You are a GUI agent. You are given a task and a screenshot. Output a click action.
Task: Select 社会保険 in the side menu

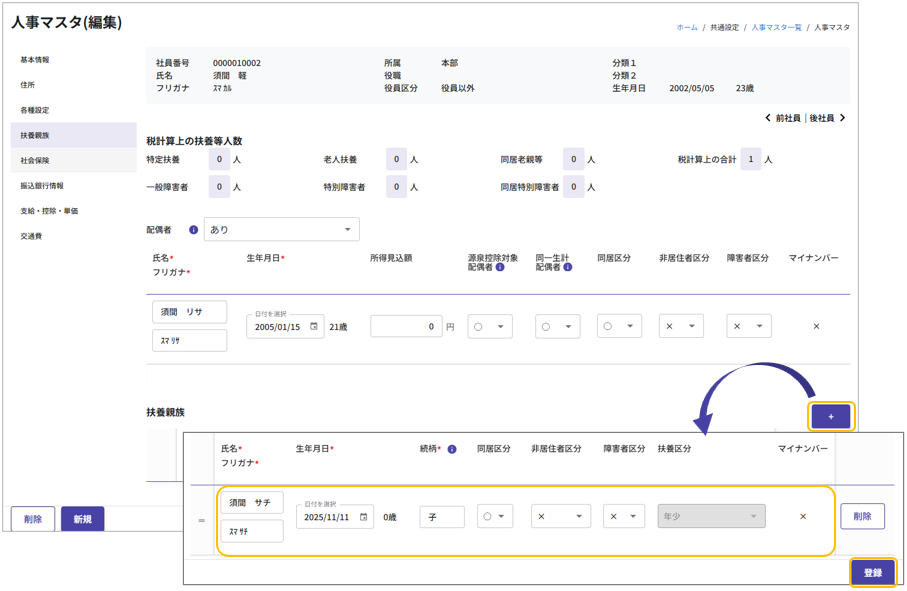[x=35, y=161]
